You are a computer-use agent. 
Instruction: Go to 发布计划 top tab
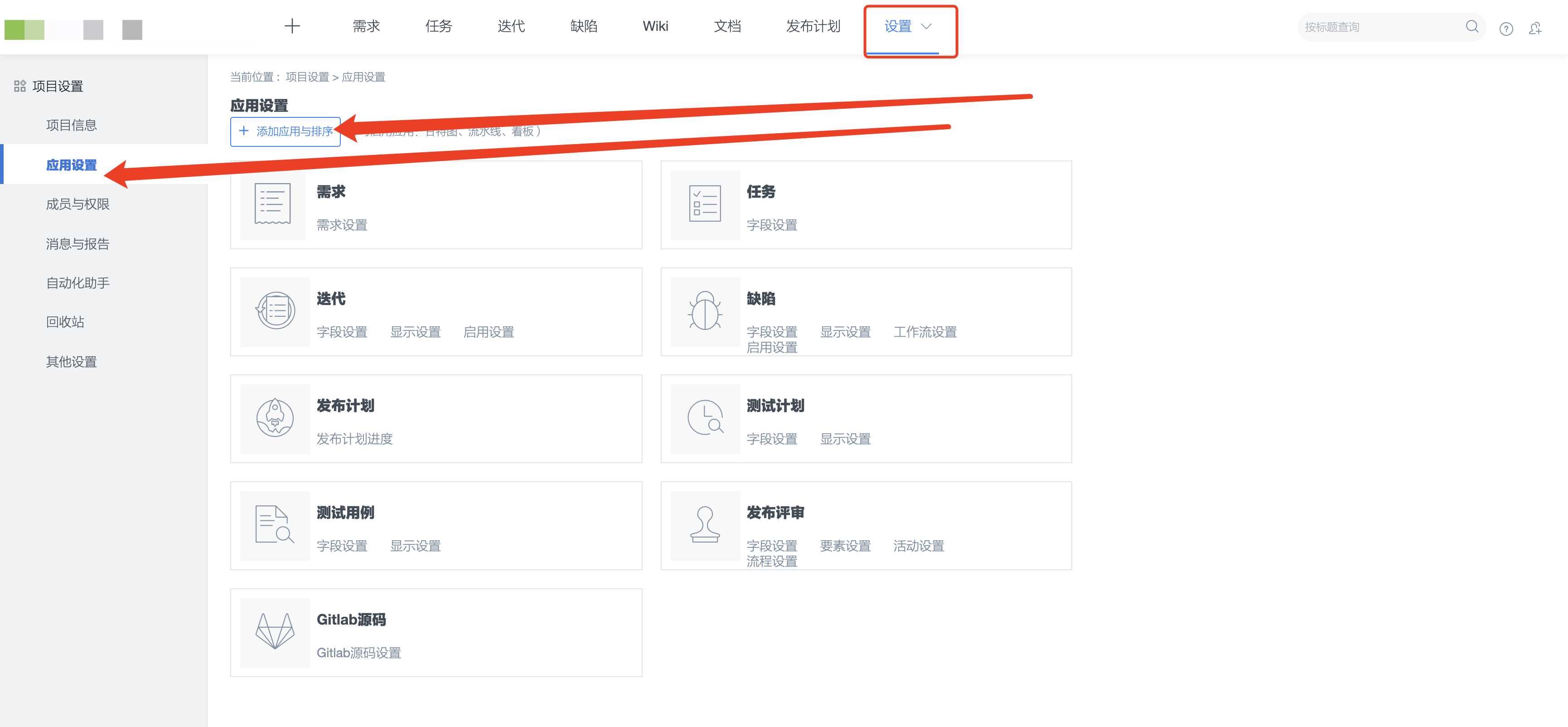[813, 26]
